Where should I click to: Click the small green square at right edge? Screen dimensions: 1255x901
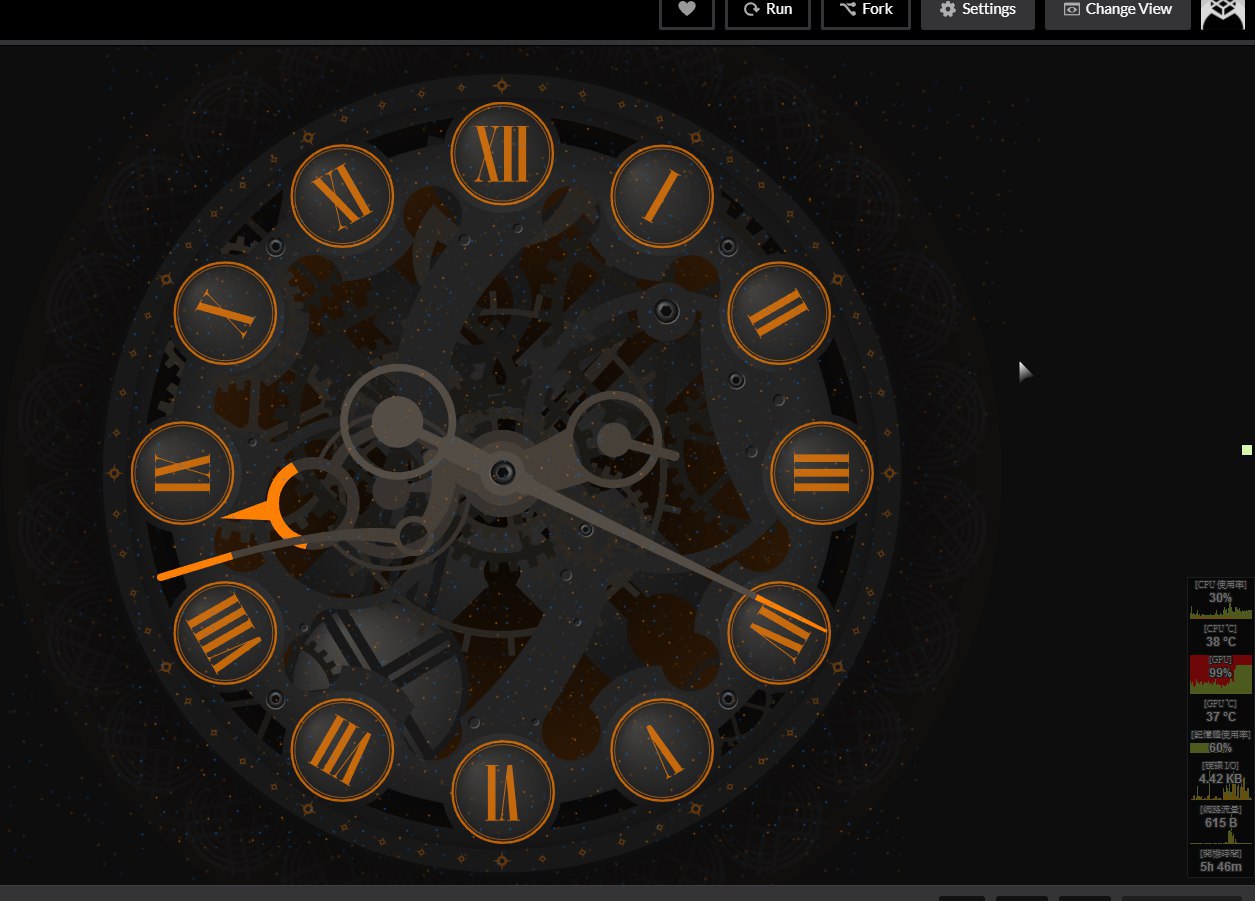click(1246, 450)
